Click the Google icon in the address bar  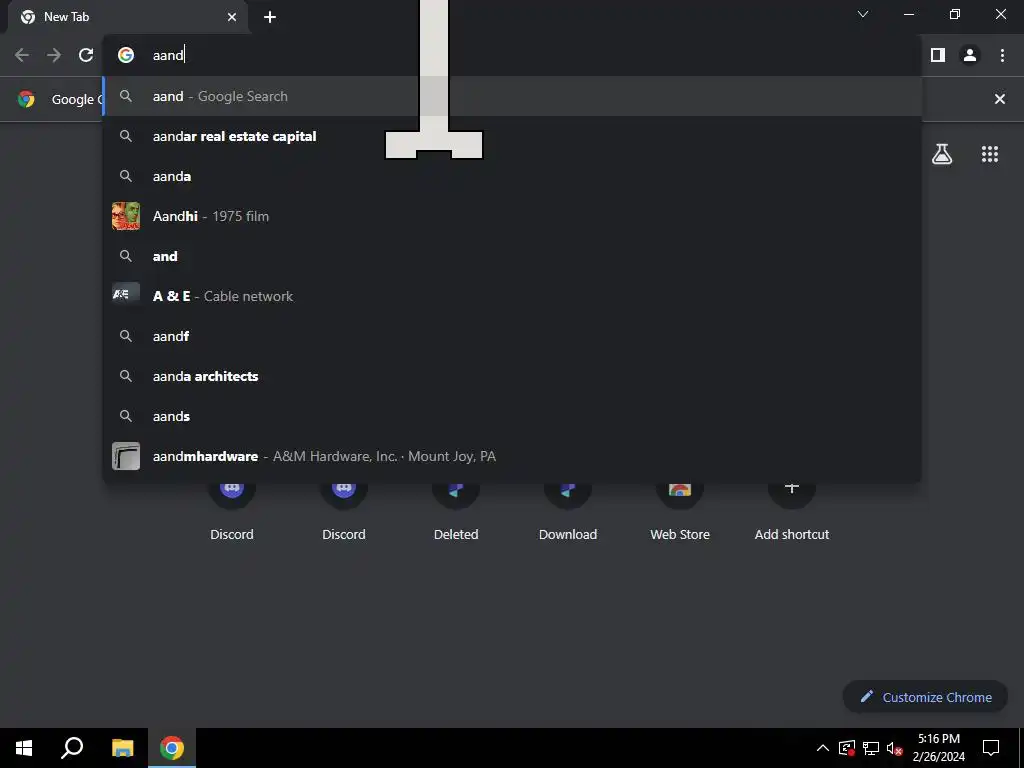click(126, 55)
